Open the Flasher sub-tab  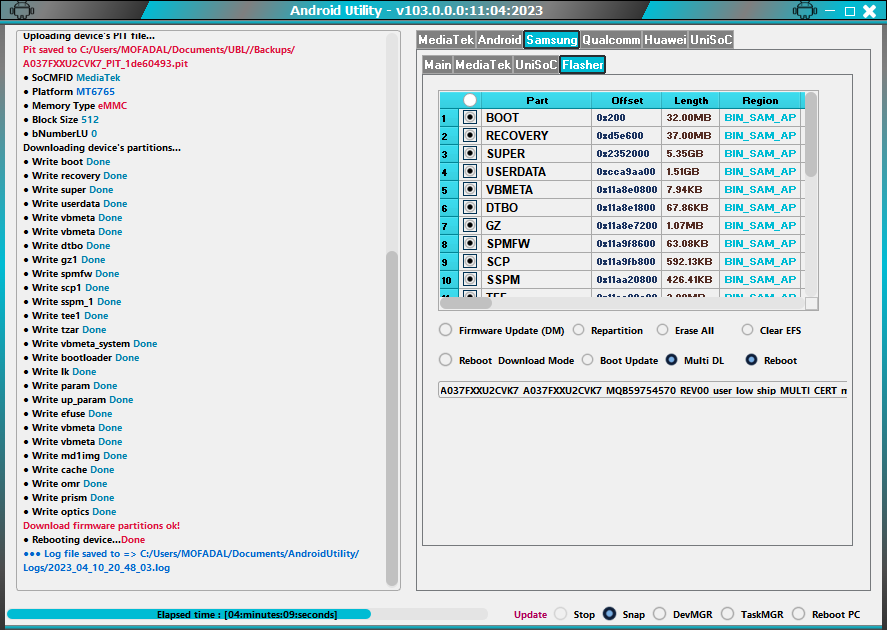pos(583,65)
